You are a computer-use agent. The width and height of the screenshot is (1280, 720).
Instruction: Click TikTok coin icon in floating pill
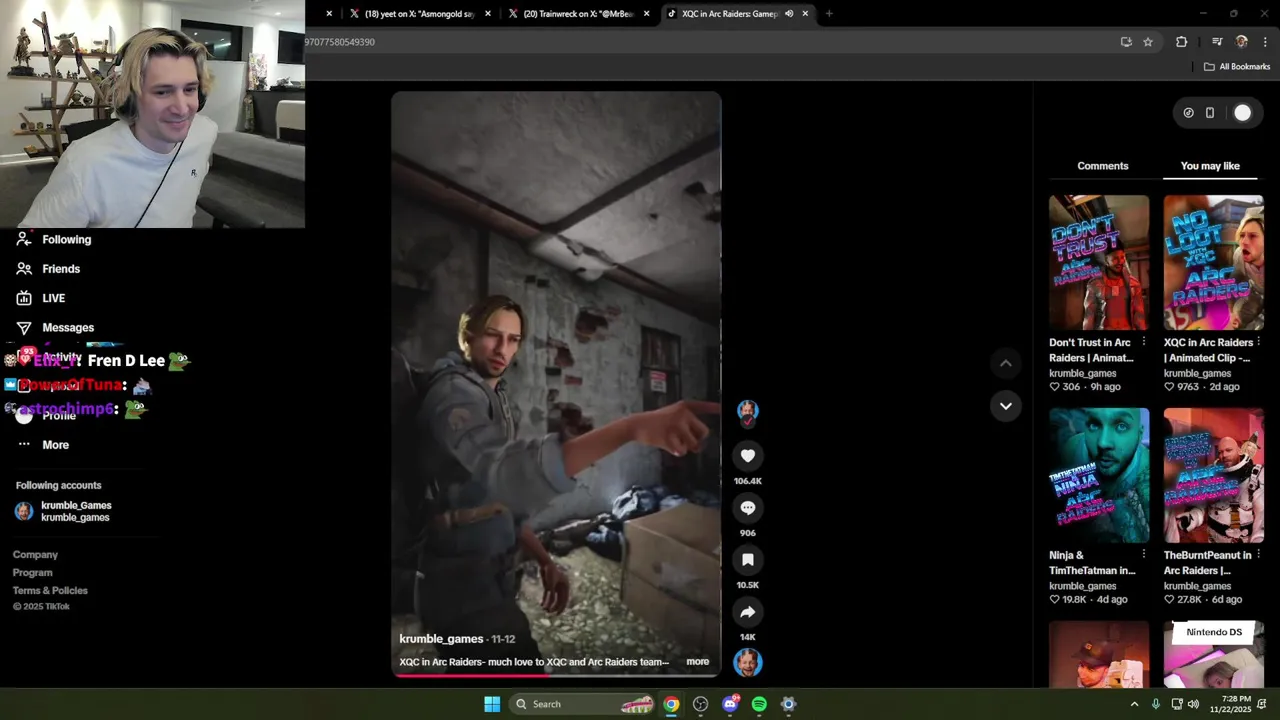(x=1188, y=113)
